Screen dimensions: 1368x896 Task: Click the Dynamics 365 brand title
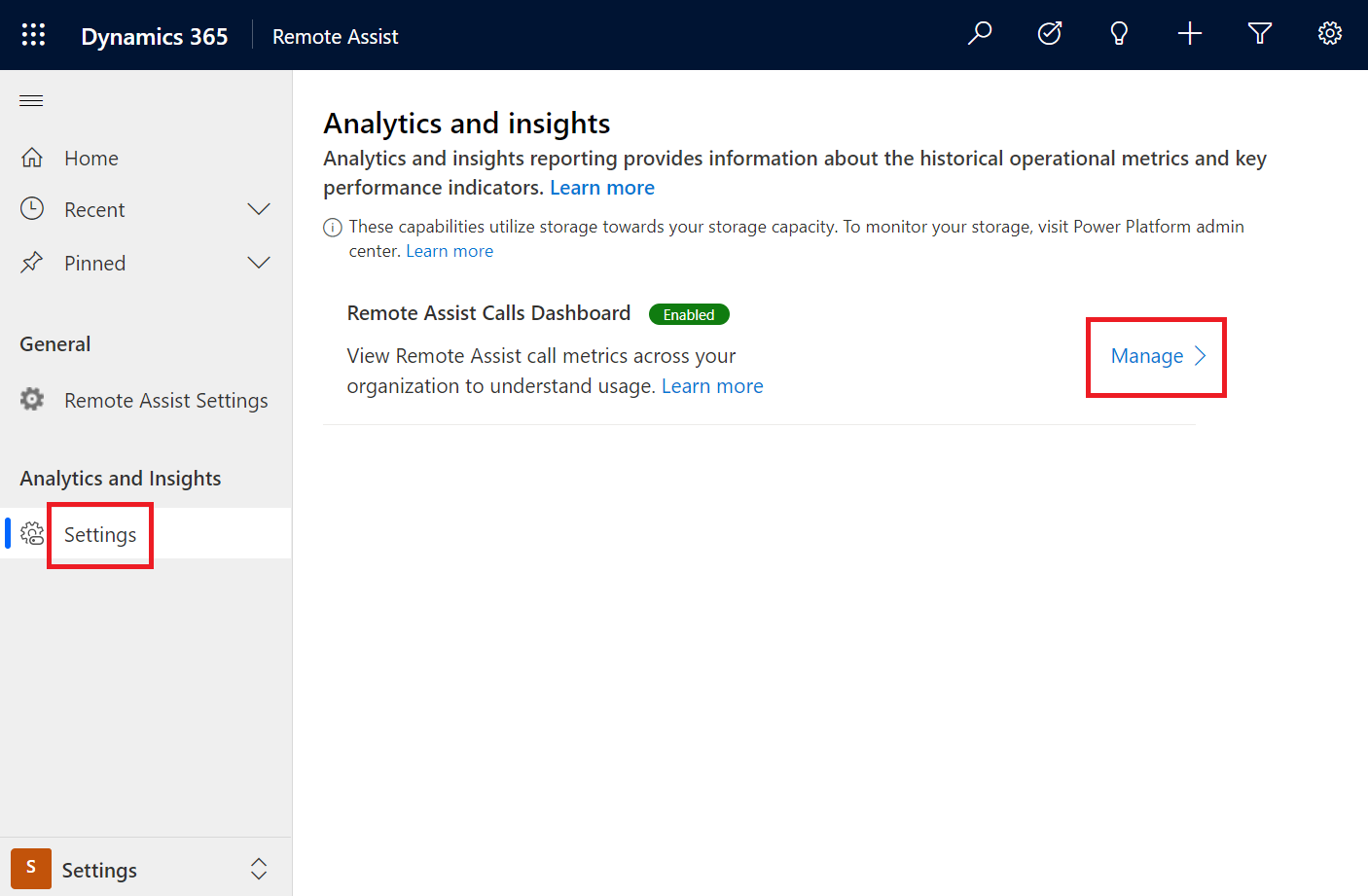point(155,37)
